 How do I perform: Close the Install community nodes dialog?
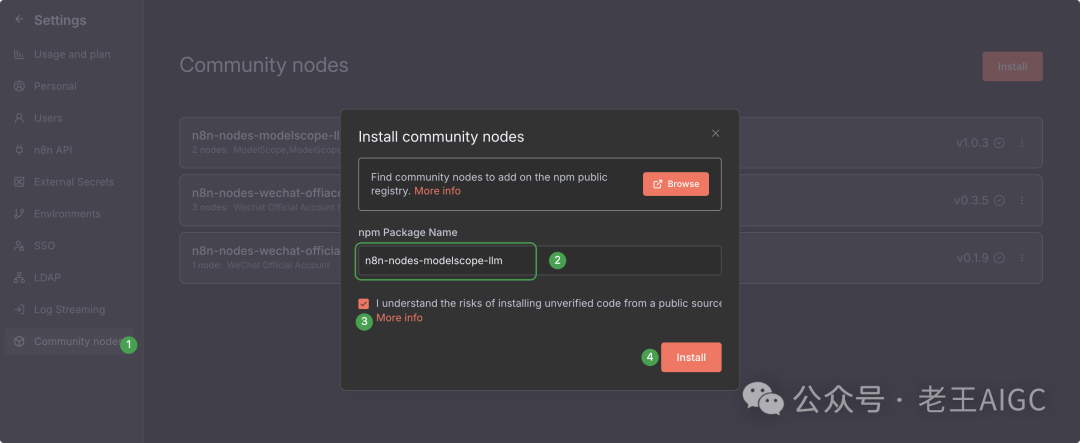[x=715, y=133]
